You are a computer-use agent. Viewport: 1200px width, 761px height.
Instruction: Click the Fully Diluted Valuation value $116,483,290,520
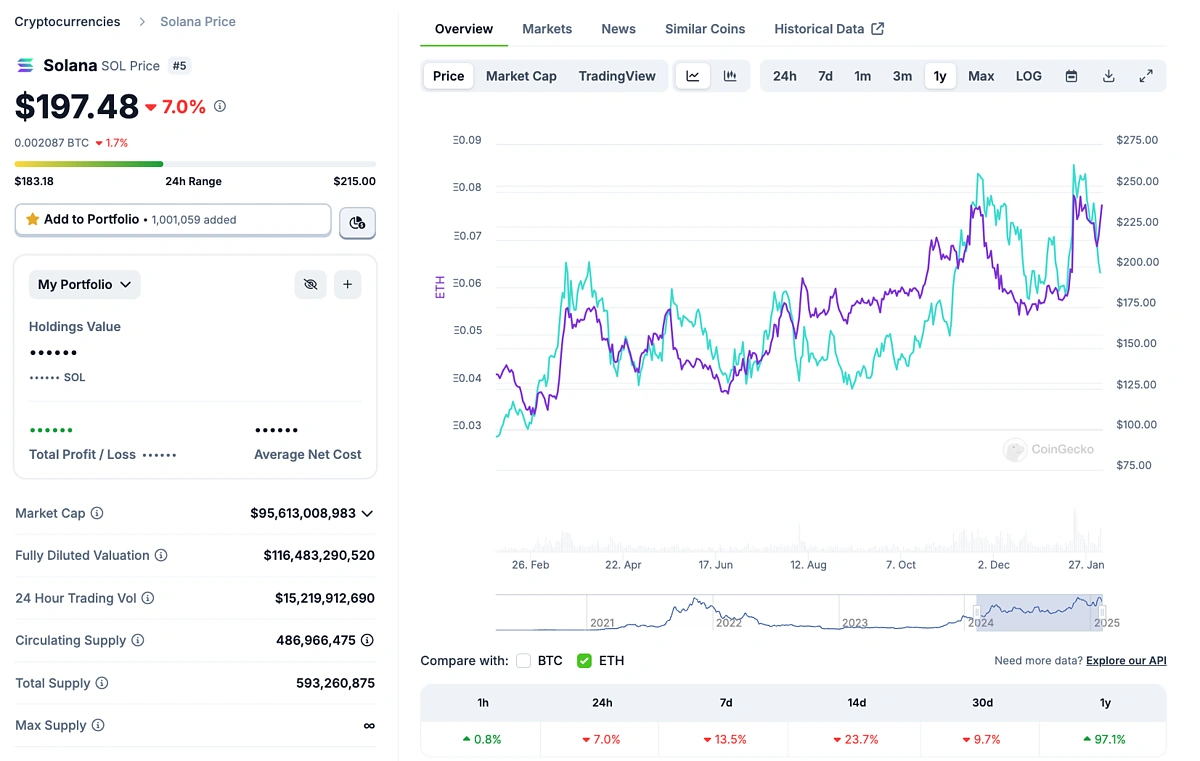pos(319,555)
